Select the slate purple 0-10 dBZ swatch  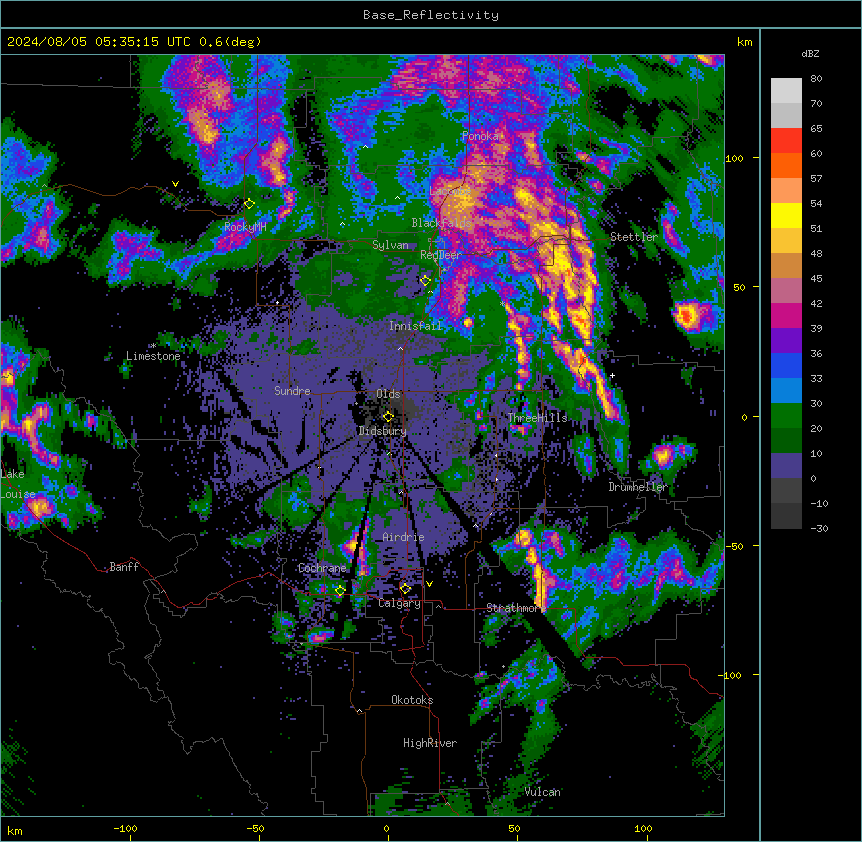point(786,466)
